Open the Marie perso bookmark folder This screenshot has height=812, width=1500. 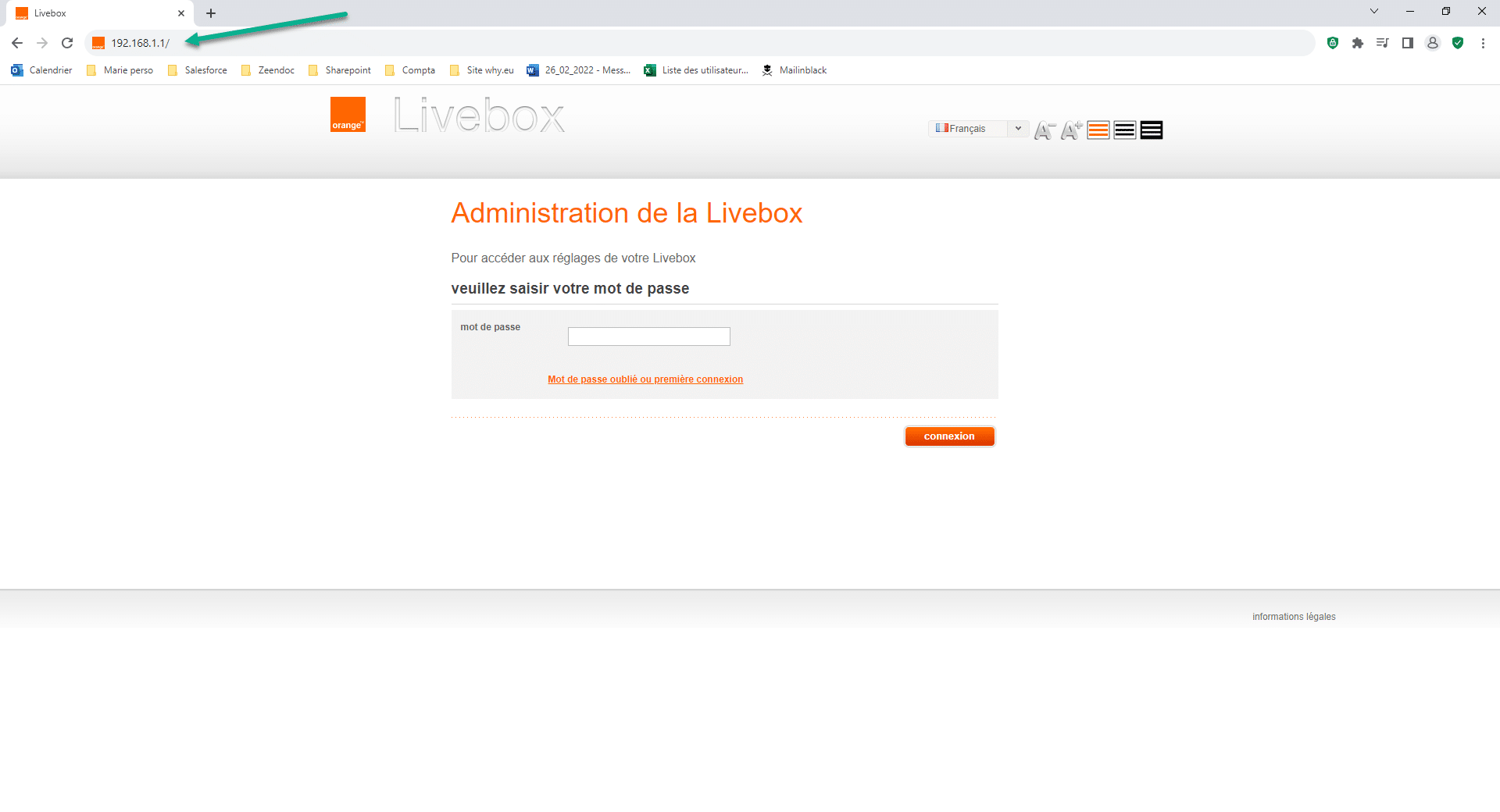[x=120, y=70]
